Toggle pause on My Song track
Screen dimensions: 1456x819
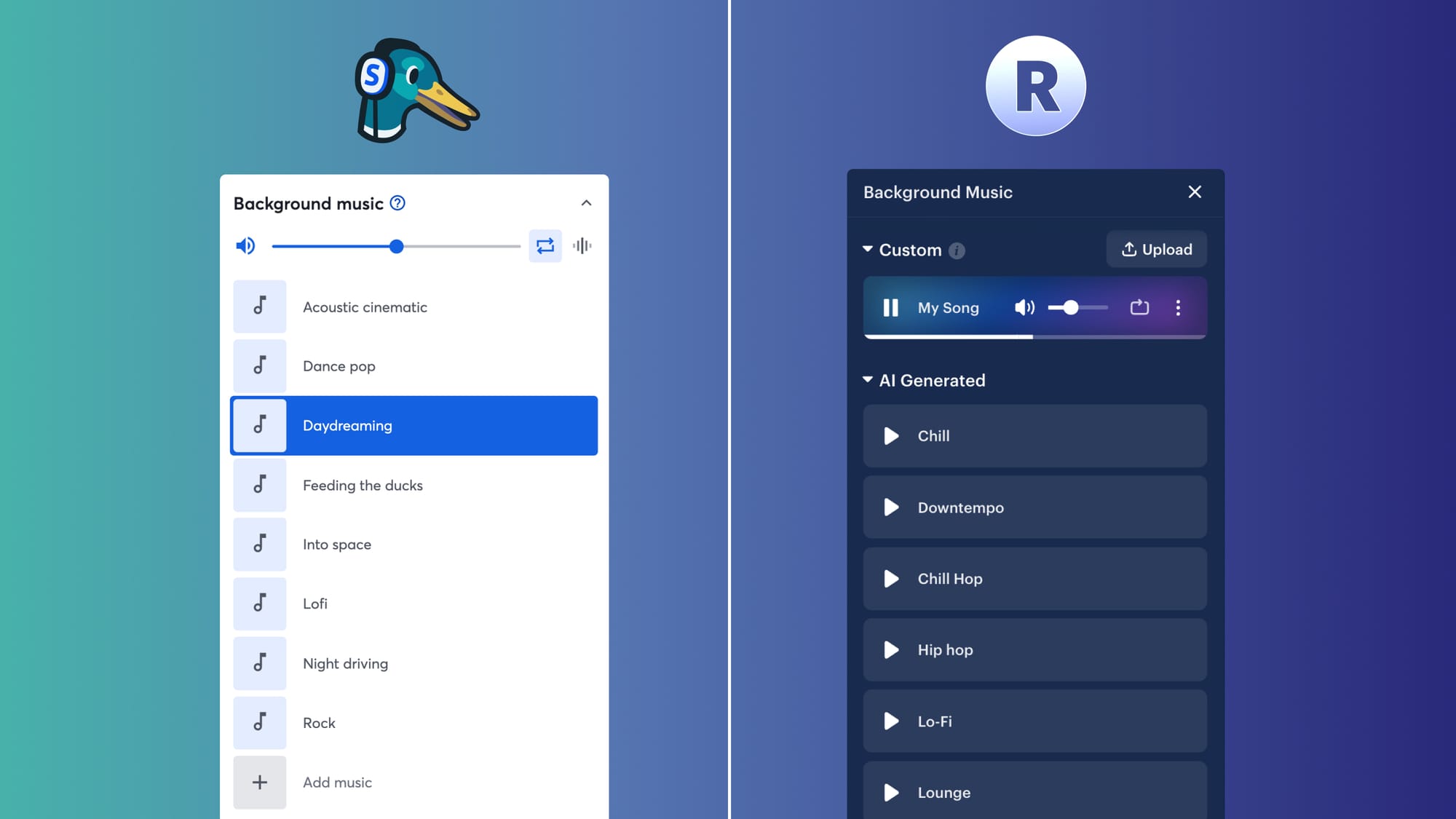point(892,307)
